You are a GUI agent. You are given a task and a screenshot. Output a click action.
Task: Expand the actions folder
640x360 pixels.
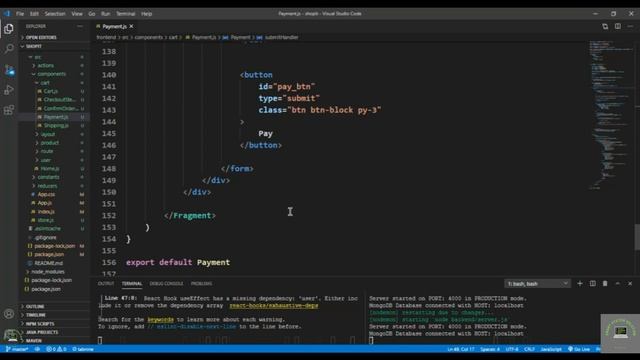pos(45,65)
